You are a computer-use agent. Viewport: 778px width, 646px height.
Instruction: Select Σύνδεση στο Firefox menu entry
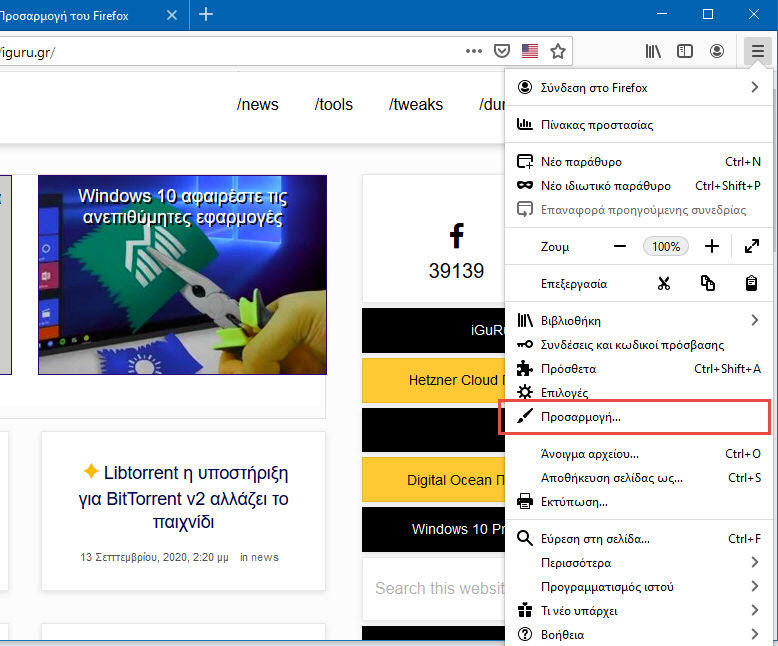pyautogui.click(x=638, y=88)
